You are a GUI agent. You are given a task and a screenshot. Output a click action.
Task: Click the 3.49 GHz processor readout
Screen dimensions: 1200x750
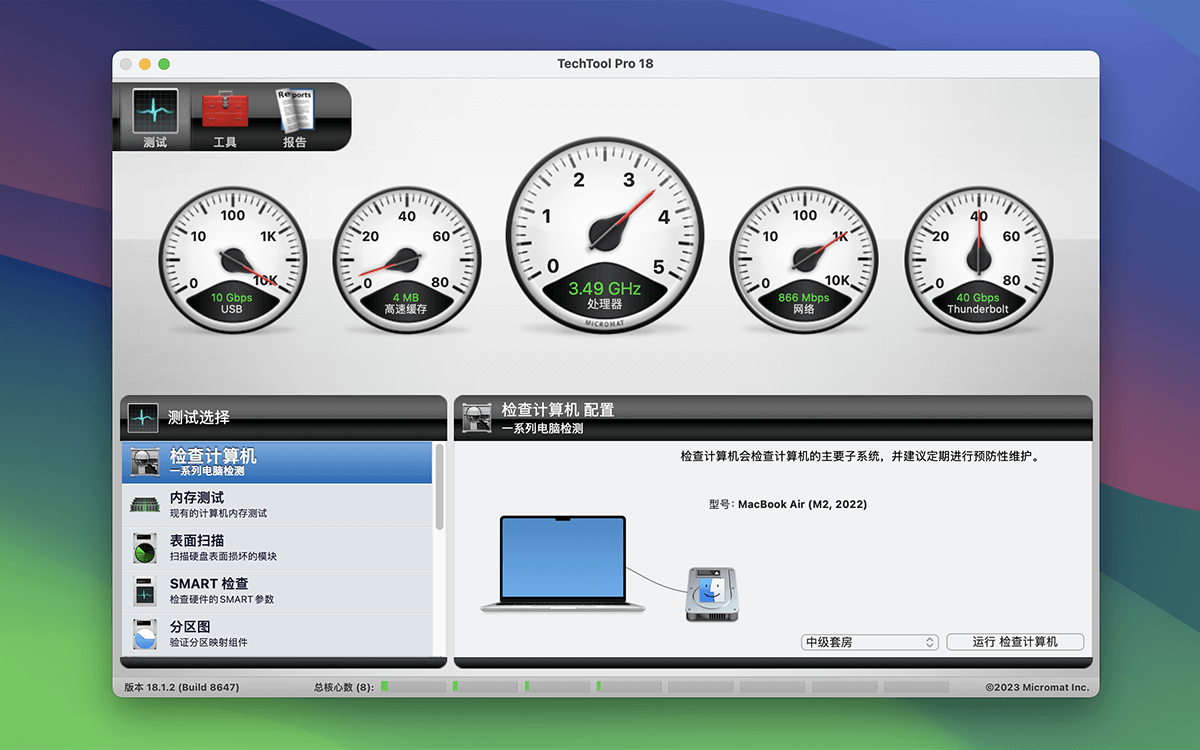click(604, 288)
